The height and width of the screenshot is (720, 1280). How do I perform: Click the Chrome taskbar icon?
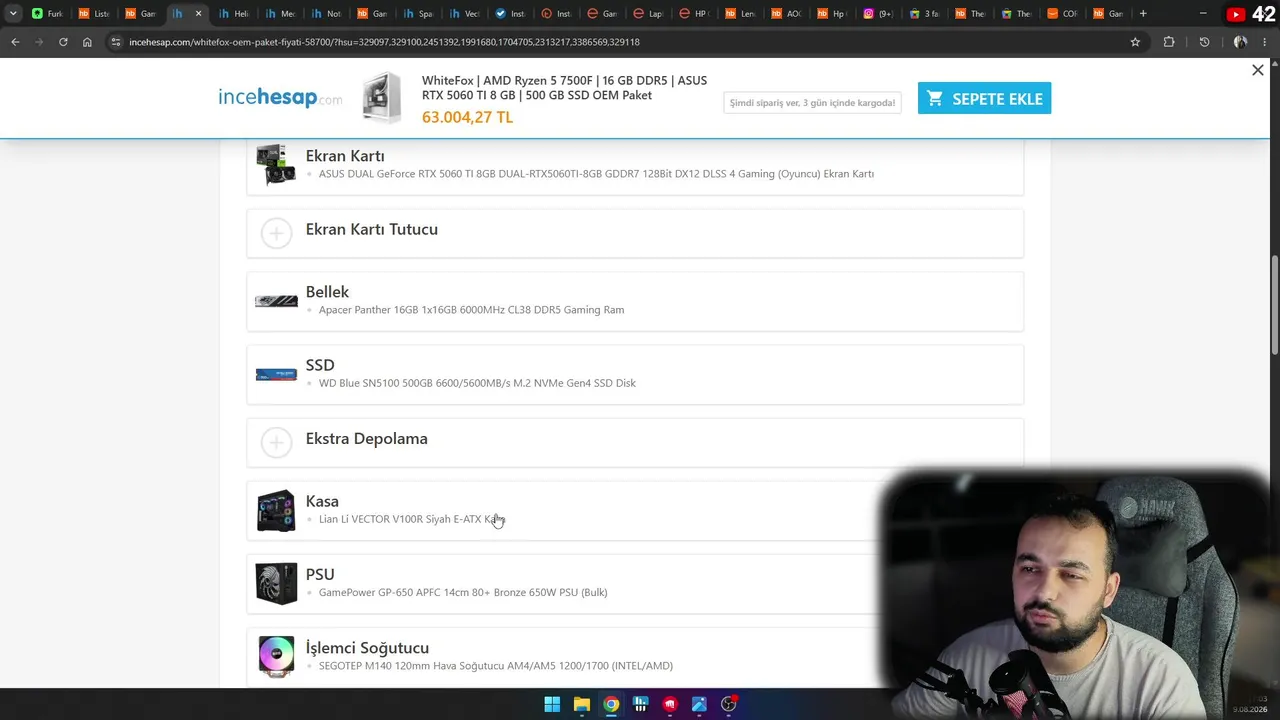[x=611, y=704]
